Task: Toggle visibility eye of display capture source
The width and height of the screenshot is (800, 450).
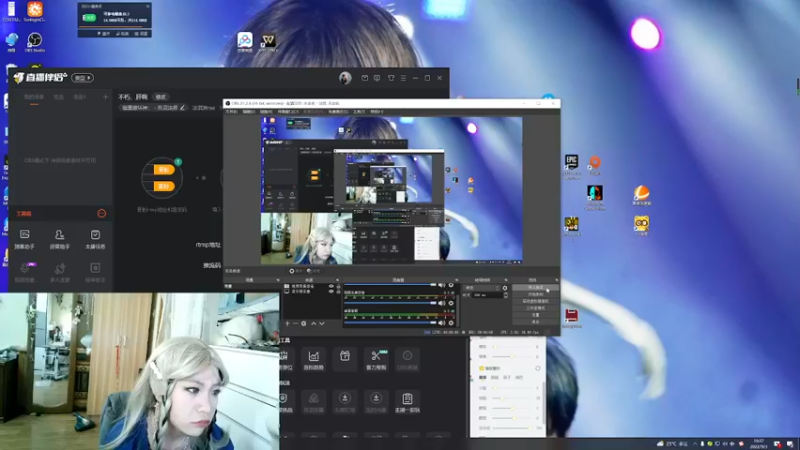Action: click(x=331, y=291)
